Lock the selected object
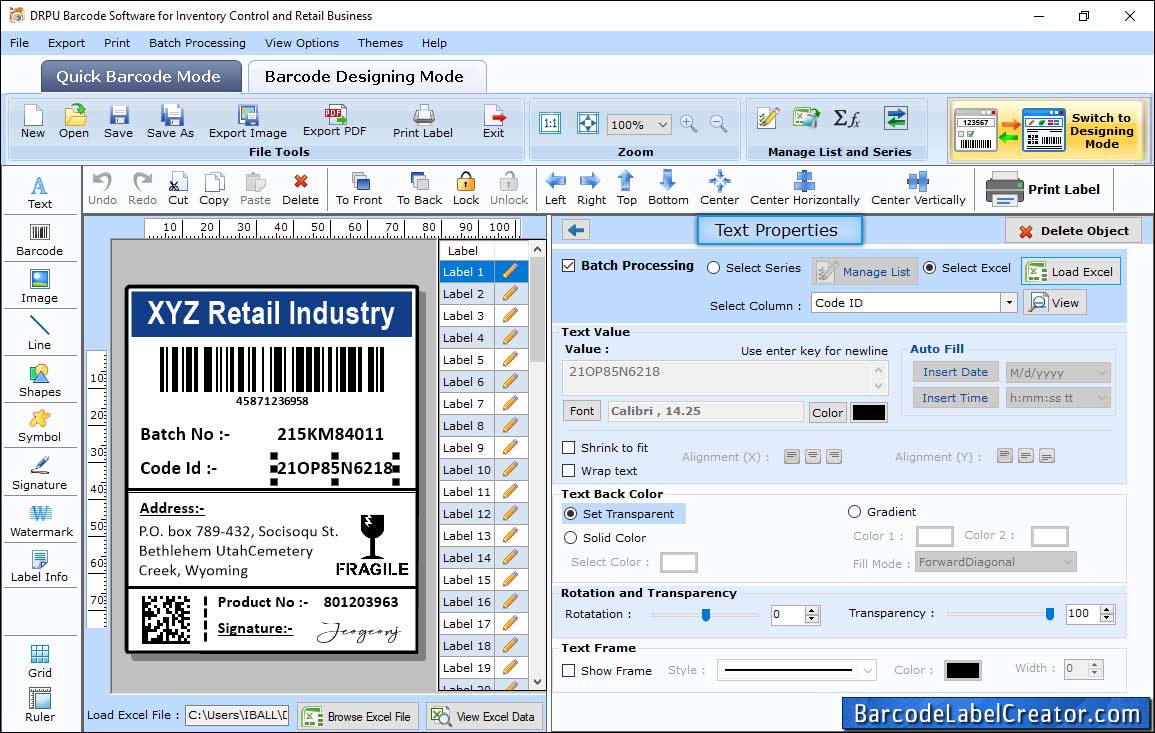Image resolution: width=1155 pixels, height=733 pixels. coord(466,189)
